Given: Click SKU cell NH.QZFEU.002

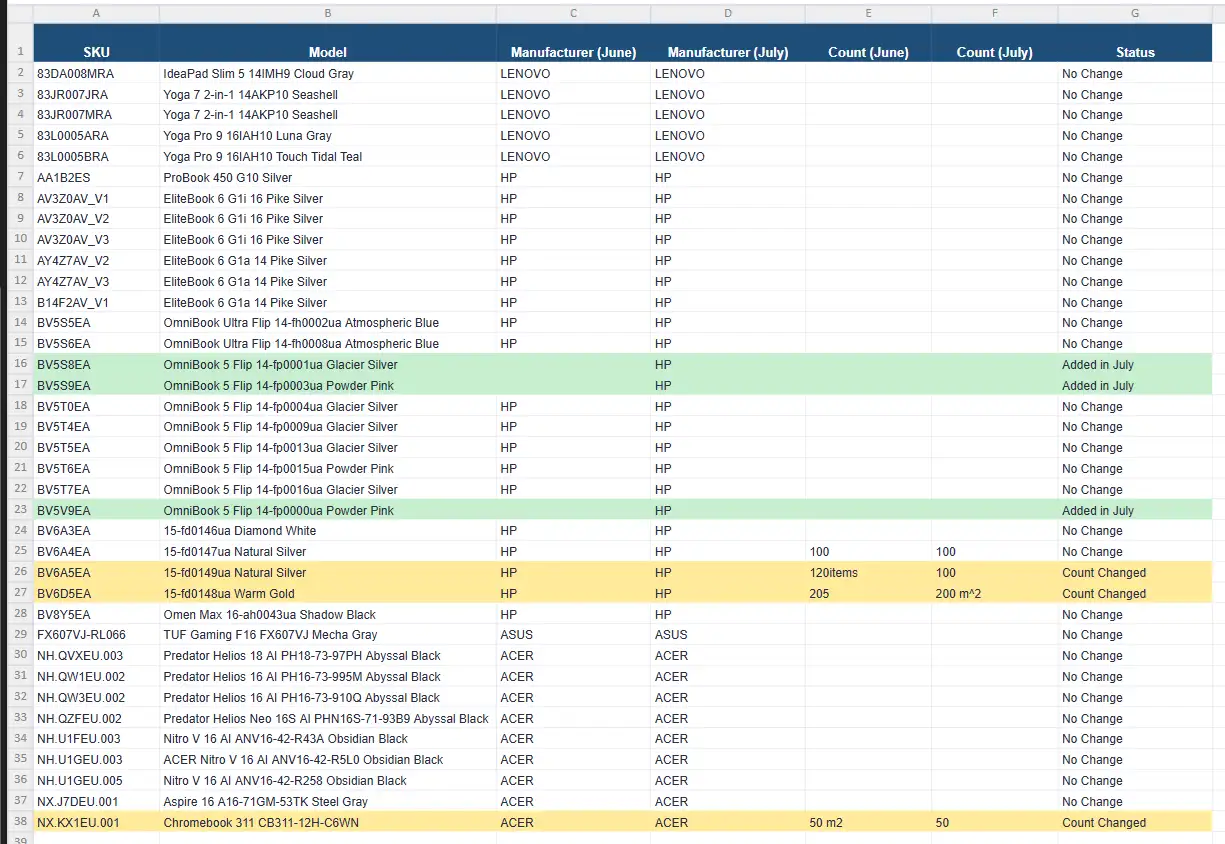Looking at the screenshot, I should click(96, 719).
